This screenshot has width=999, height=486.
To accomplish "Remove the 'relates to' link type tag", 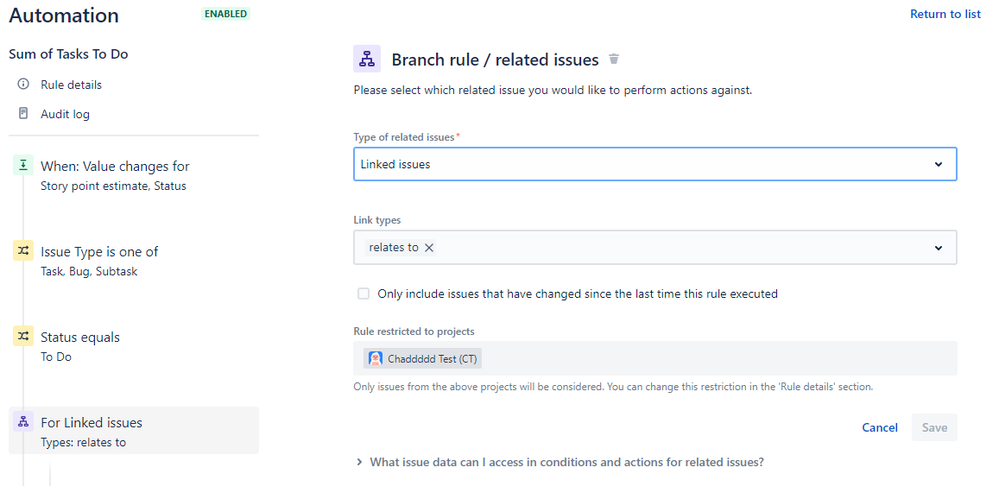I will click(429, 248).
